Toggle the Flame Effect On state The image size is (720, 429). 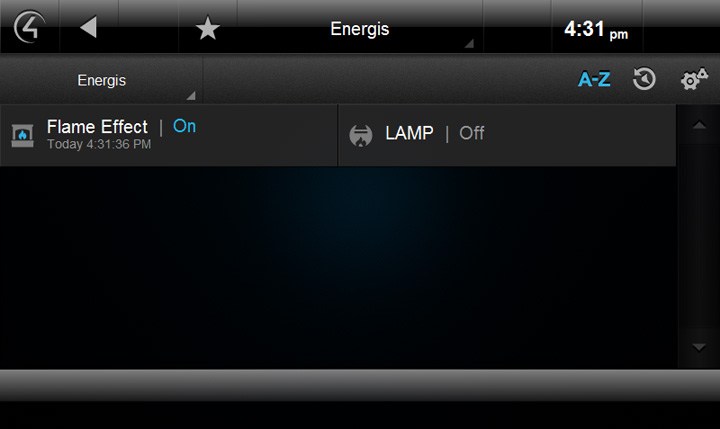pos(184,126)
